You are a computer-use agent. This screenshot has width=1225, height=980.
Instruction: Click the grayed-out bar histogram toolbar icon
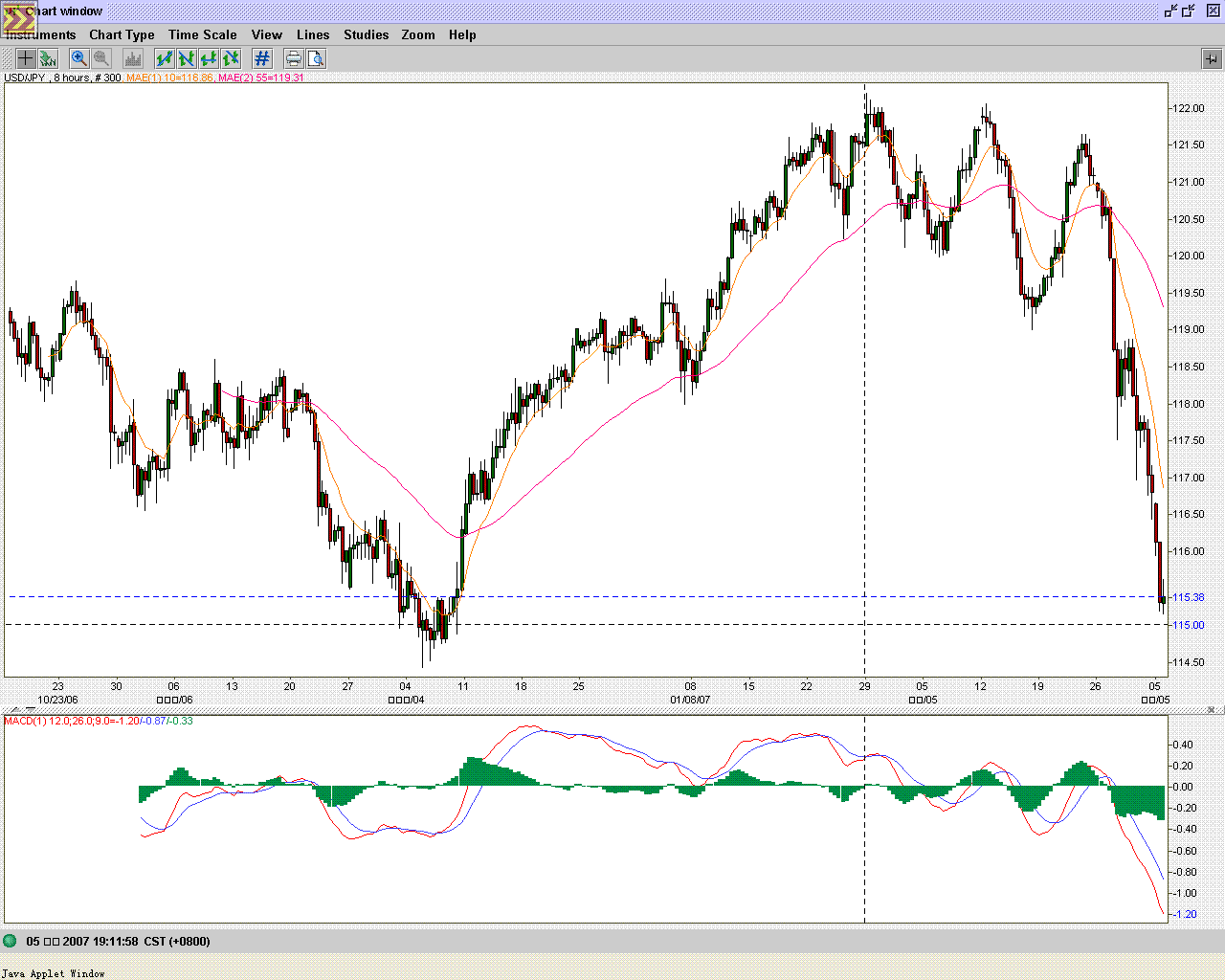[x=133, y=59]
